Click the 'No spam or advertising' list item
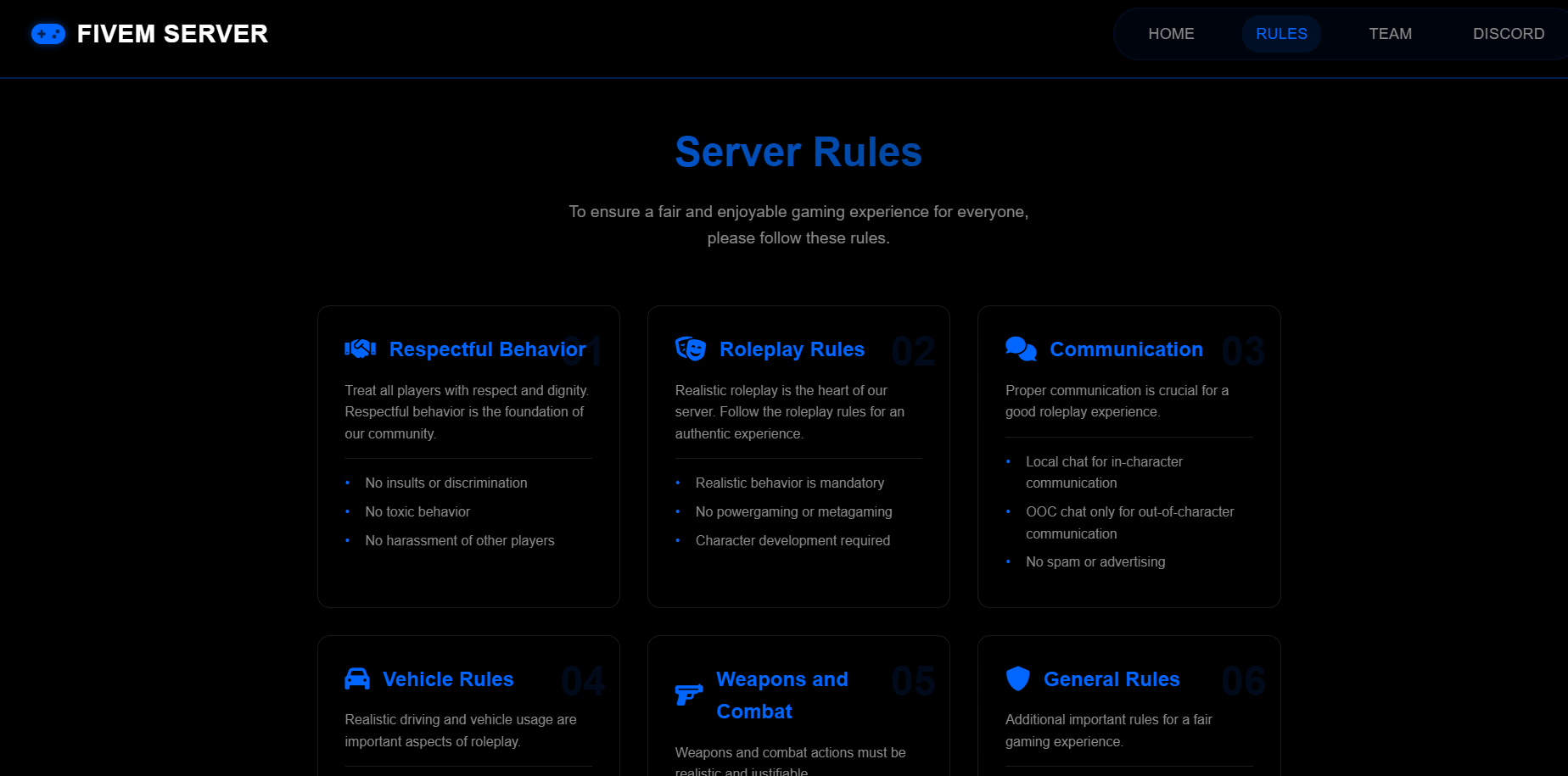 click(1095, 561)
